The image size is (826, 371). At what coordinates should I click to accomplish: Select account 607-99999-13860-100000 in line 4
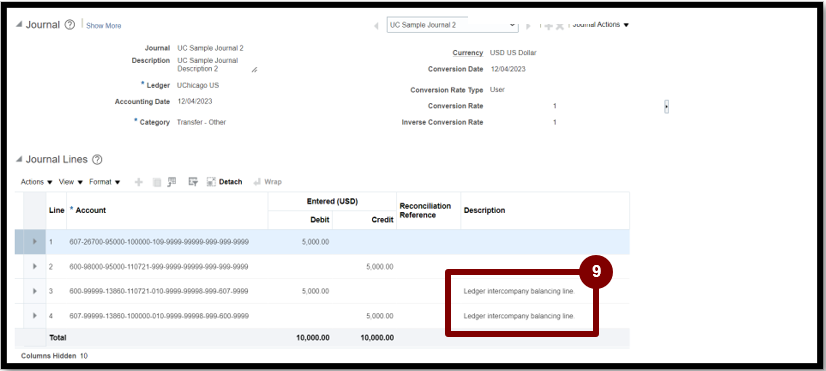tap(159, 316)
